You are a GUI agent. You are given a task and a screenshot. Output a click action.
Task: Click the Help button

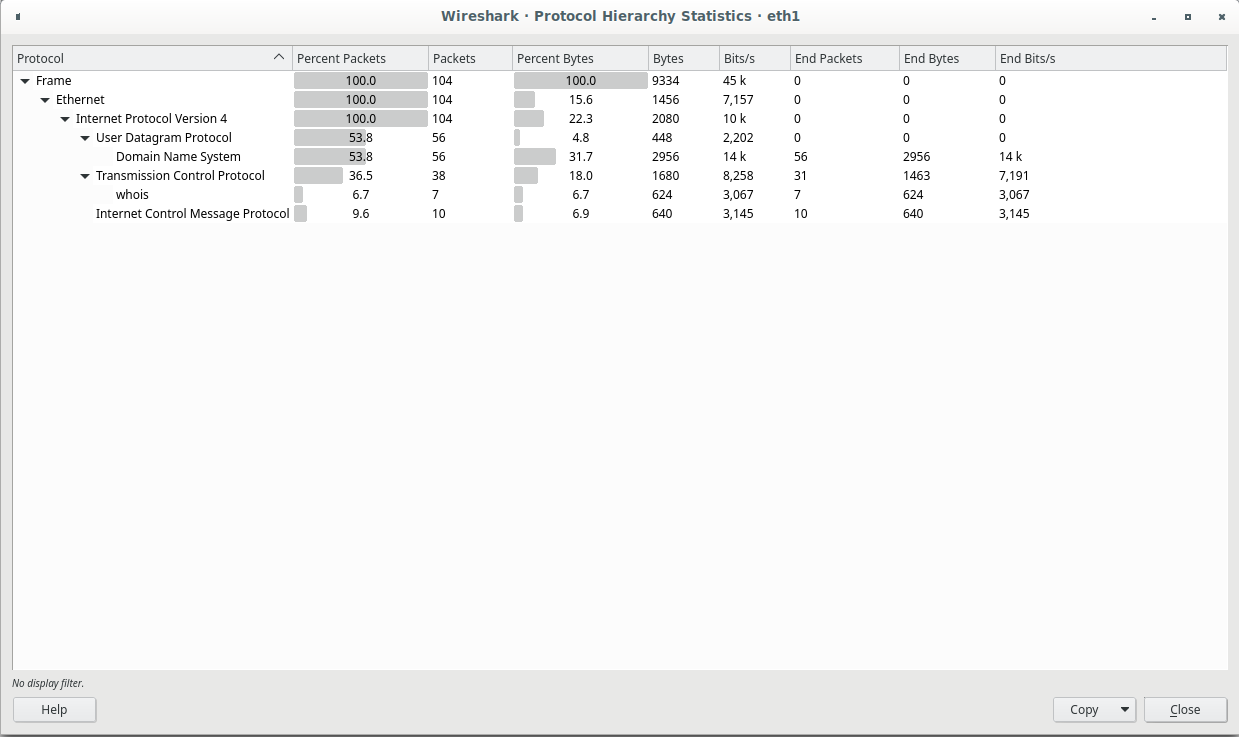point(54,710)
